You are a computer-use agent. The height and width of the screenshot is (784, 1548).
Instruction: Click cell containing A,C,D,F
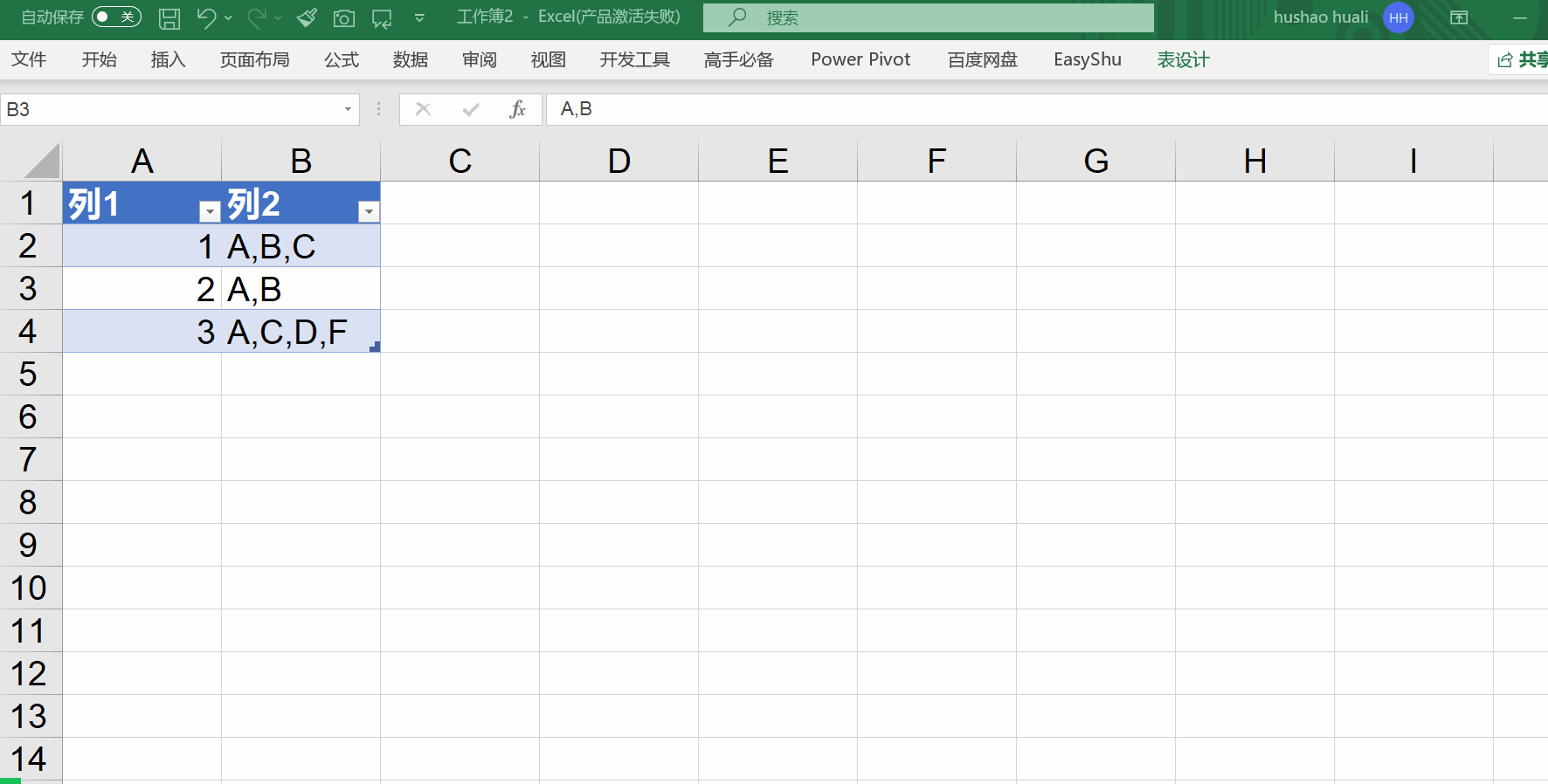click(301, 332)
